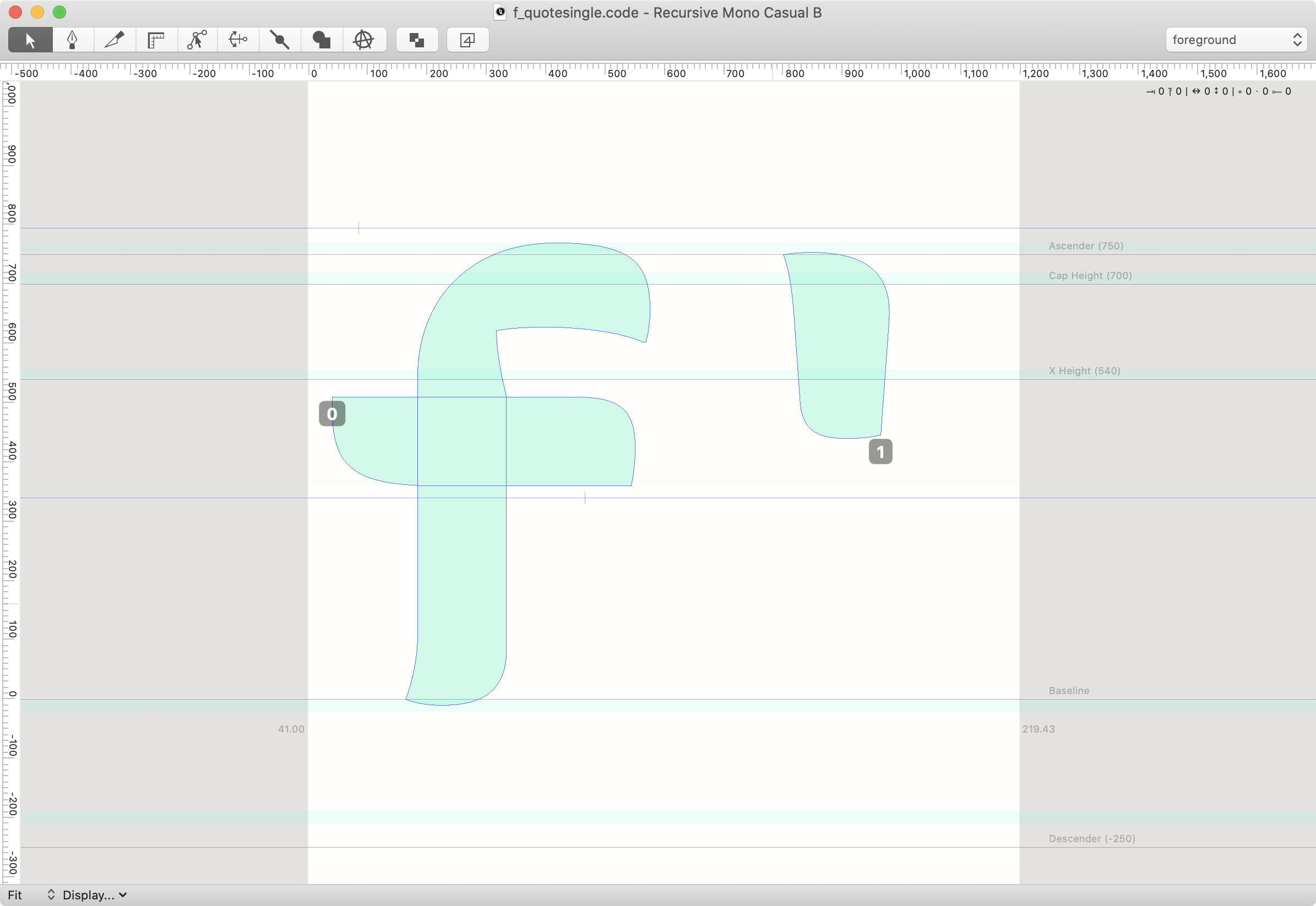Select the anchor move tool

238,40
